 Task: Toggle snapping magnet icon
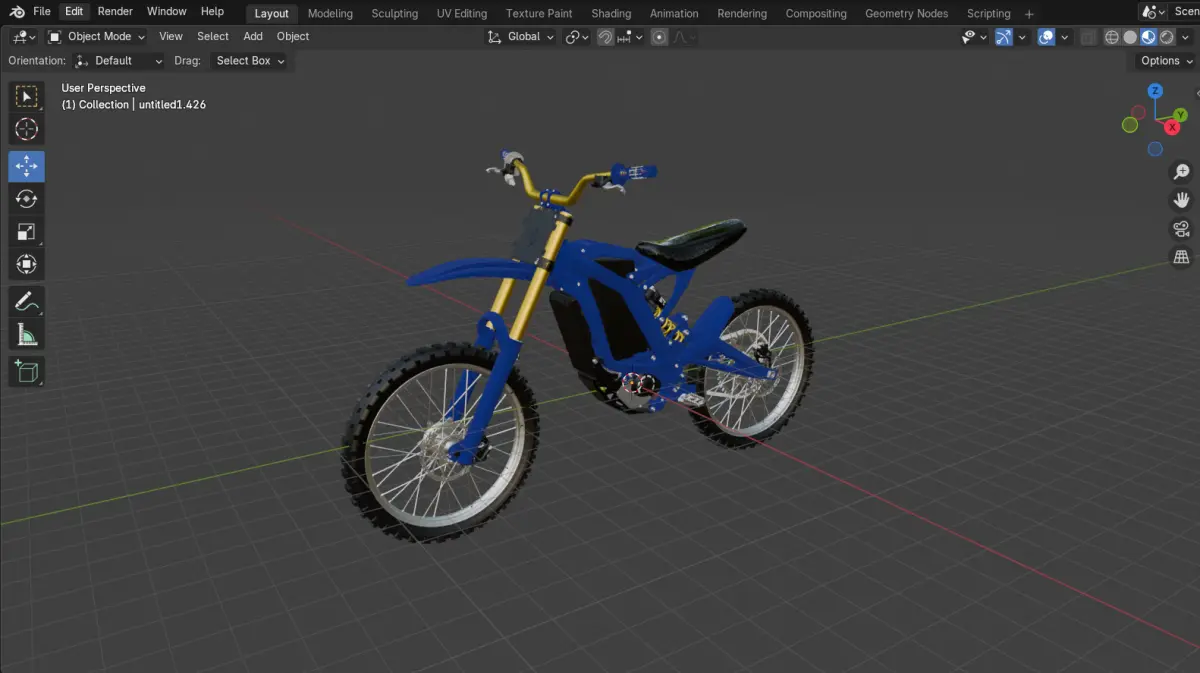tap(605, 37)
